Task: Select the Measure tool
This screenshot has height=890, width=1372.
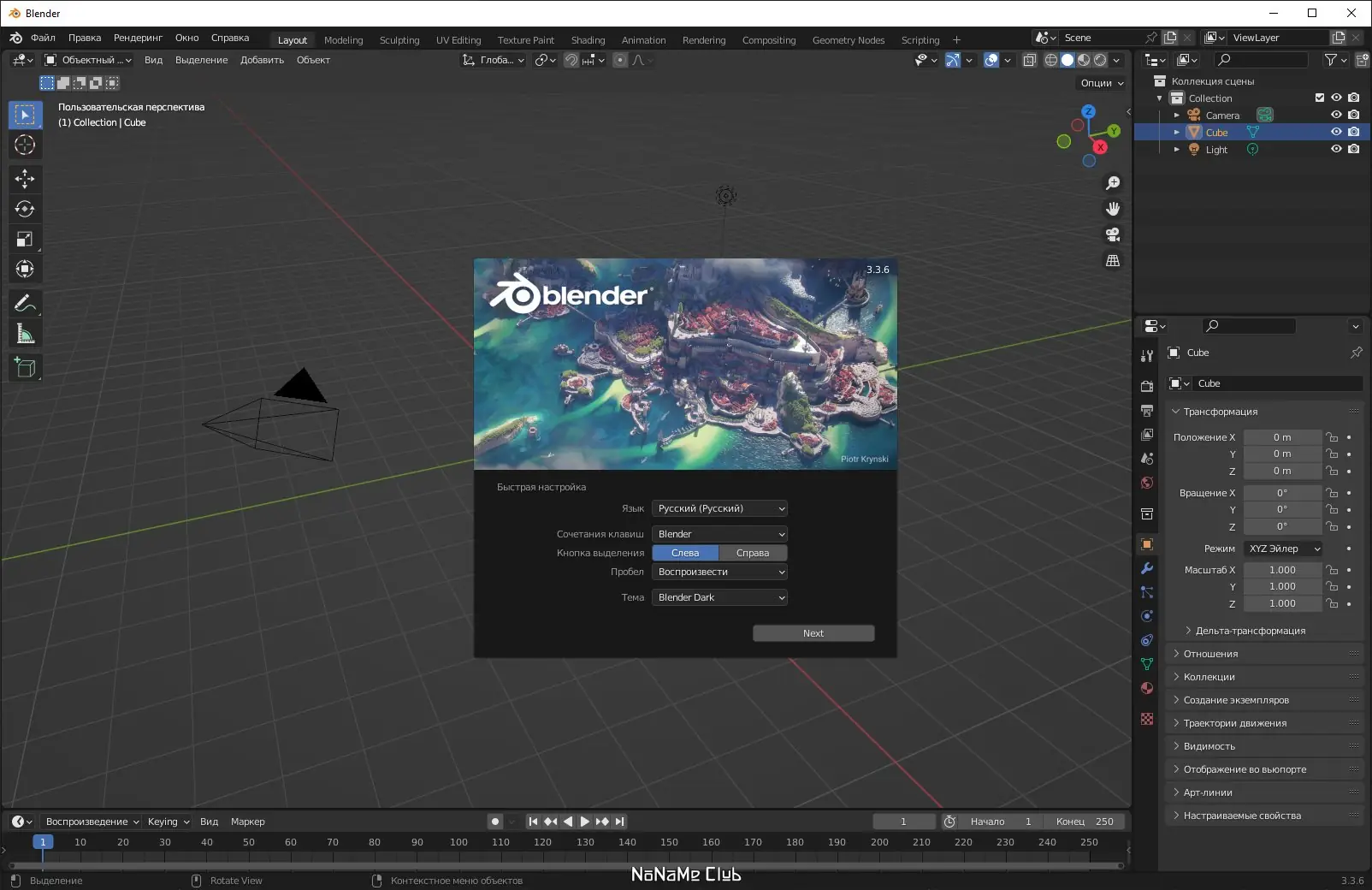Action: coord(25,334)
